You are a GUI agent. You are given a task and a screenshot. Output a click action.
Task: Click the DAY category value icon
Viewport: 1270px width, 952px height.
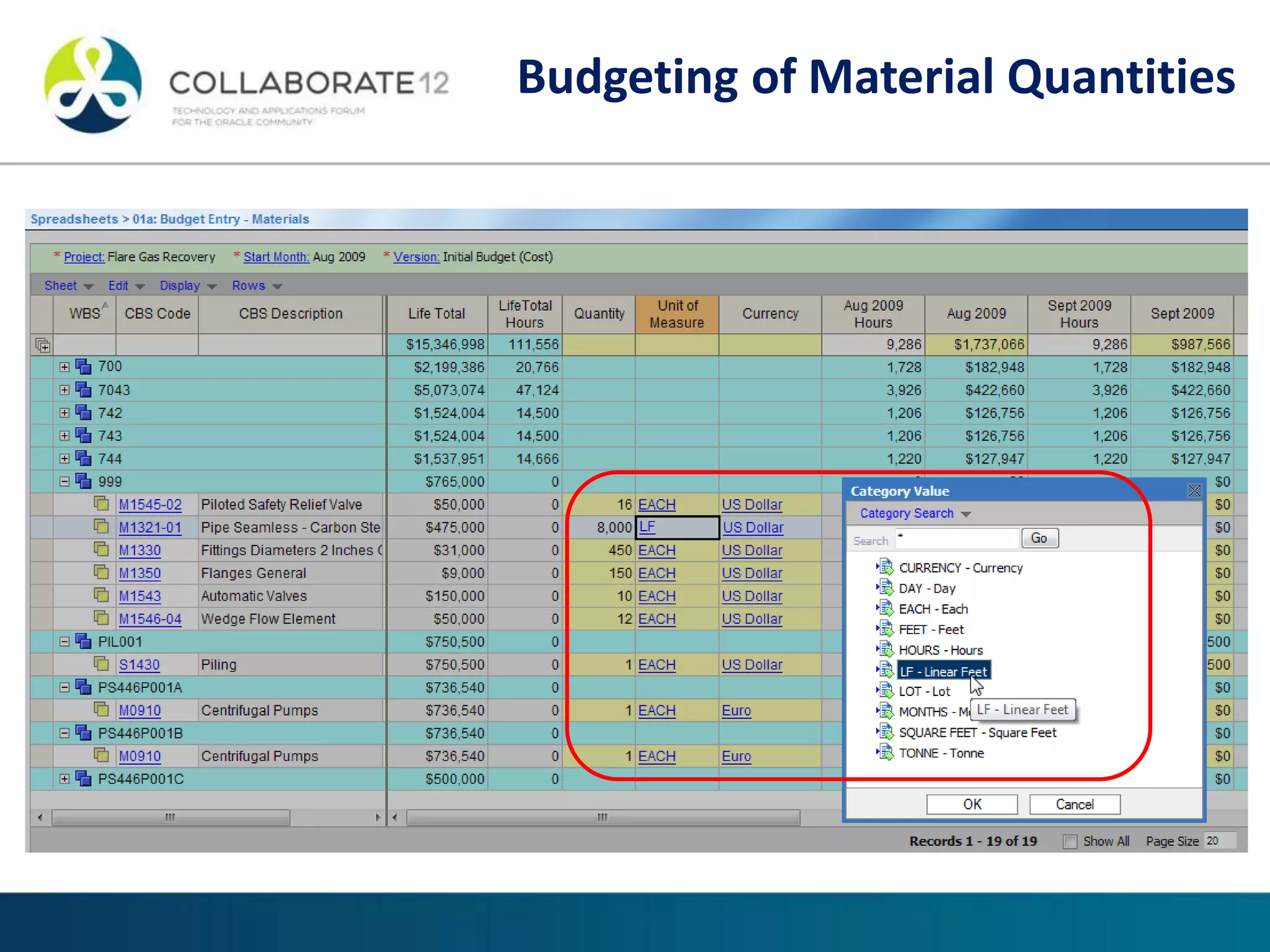click(885, 588)
